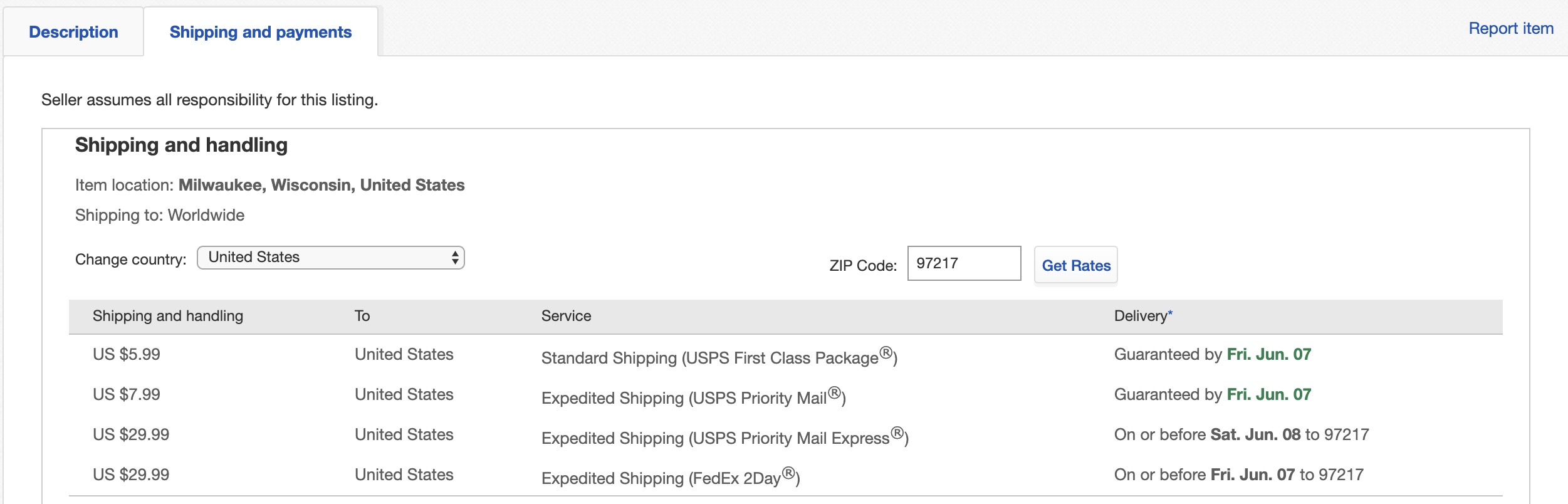
Task: Select the USPS First Class Package service row
Action: [719, 357]
